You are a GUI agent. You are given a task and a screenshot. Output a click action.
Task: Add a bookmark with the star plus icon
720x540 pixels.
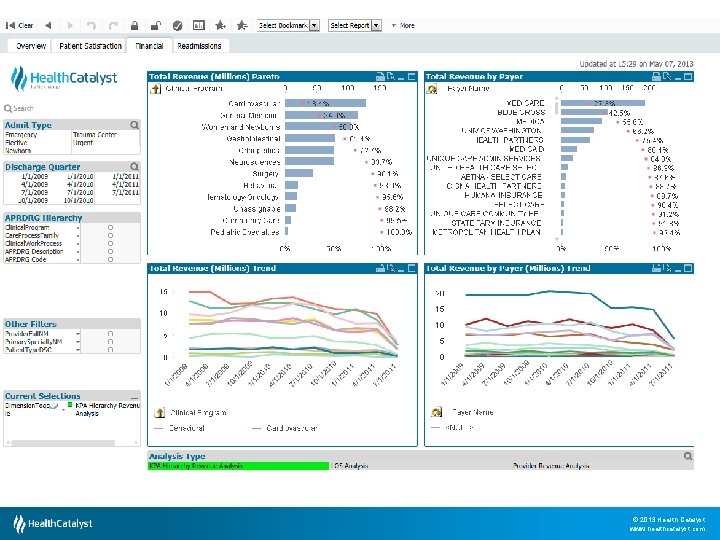pyautogui.click(x=220, y=25)
